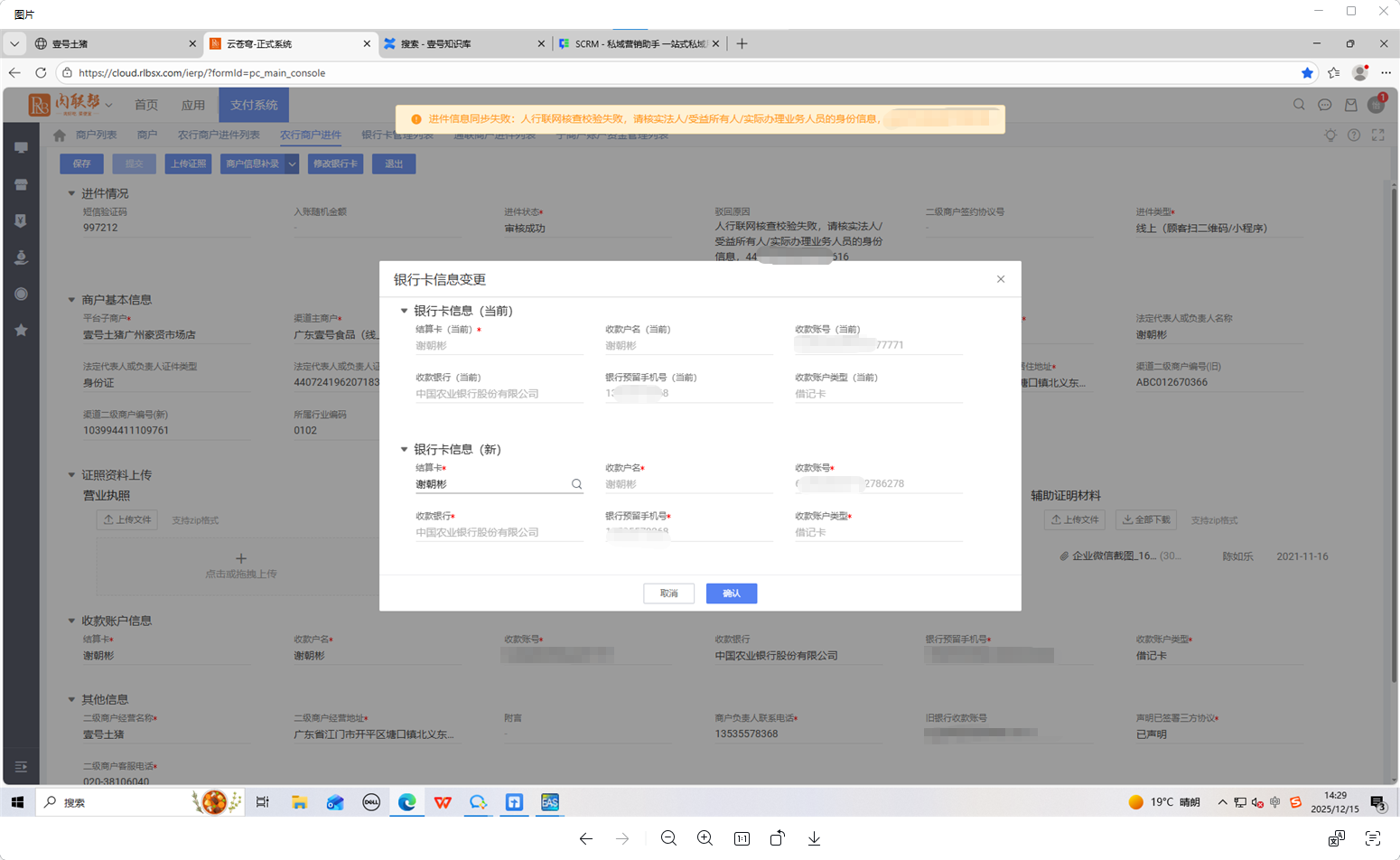Image resolution: width=1400 pixels, height=860 pixels.
Task: Rotate the image with the viewer rotate icon
Action: click(x=777, y=838)
